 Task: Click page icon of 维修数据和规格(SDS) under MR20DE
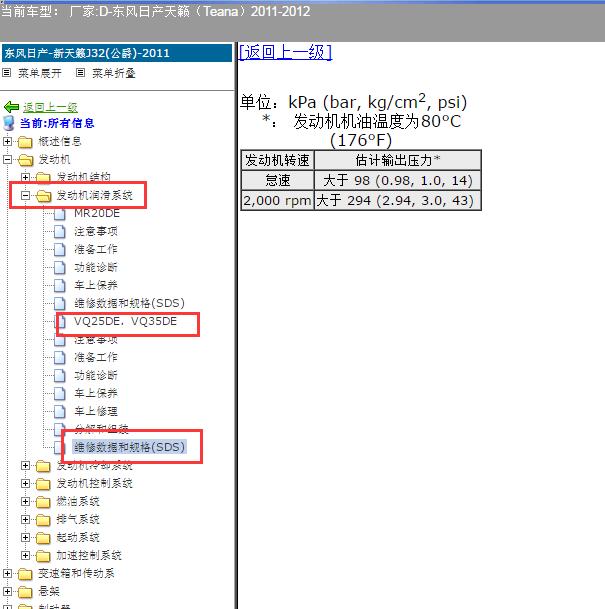59,303
